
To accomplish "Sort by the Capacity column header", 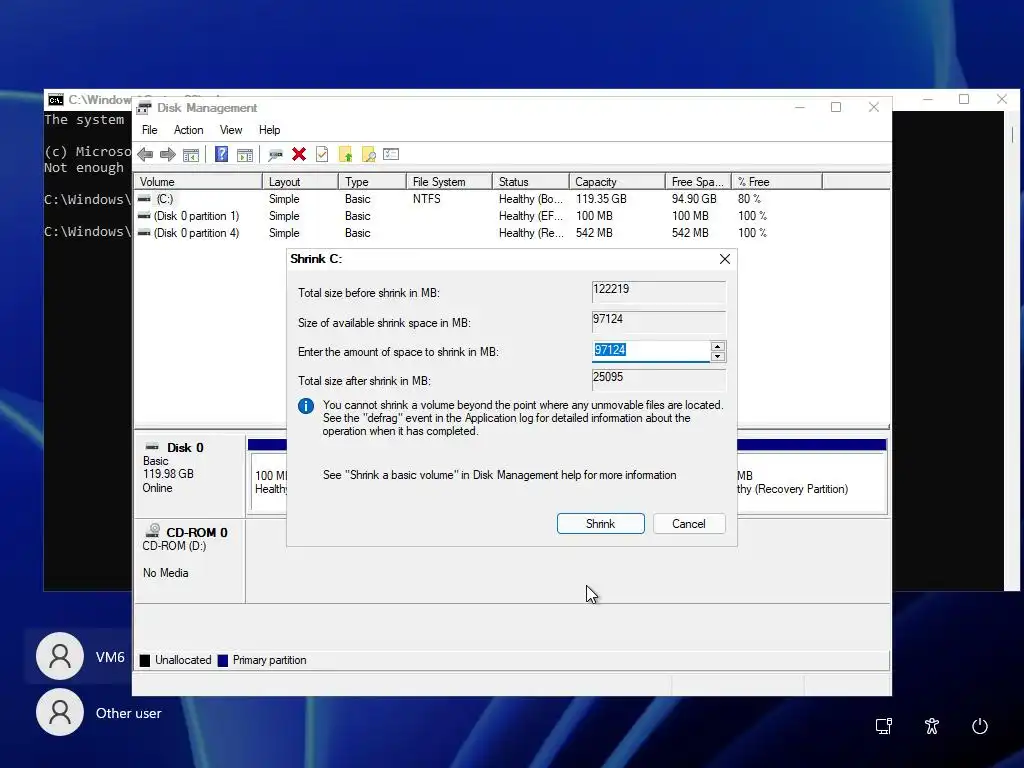I will click(x=617, y=182).
